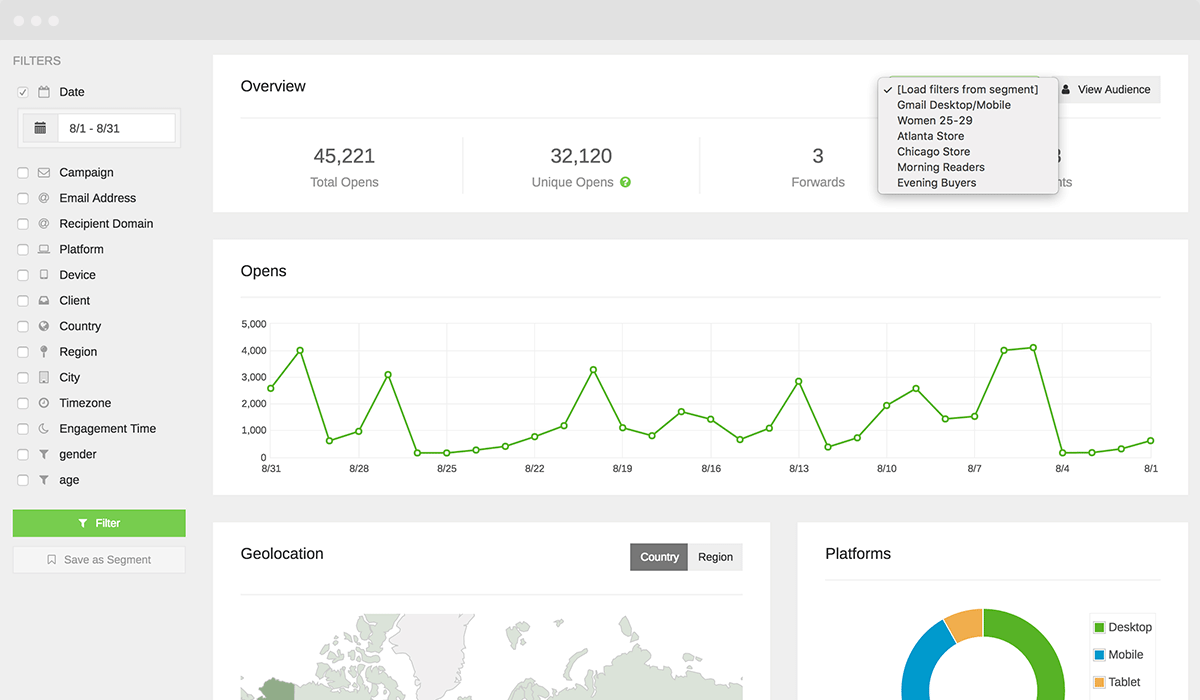Viewport: 1200px width, 700px height.
Task: Tick the City filter checkbox
Action: pos(22,378)
